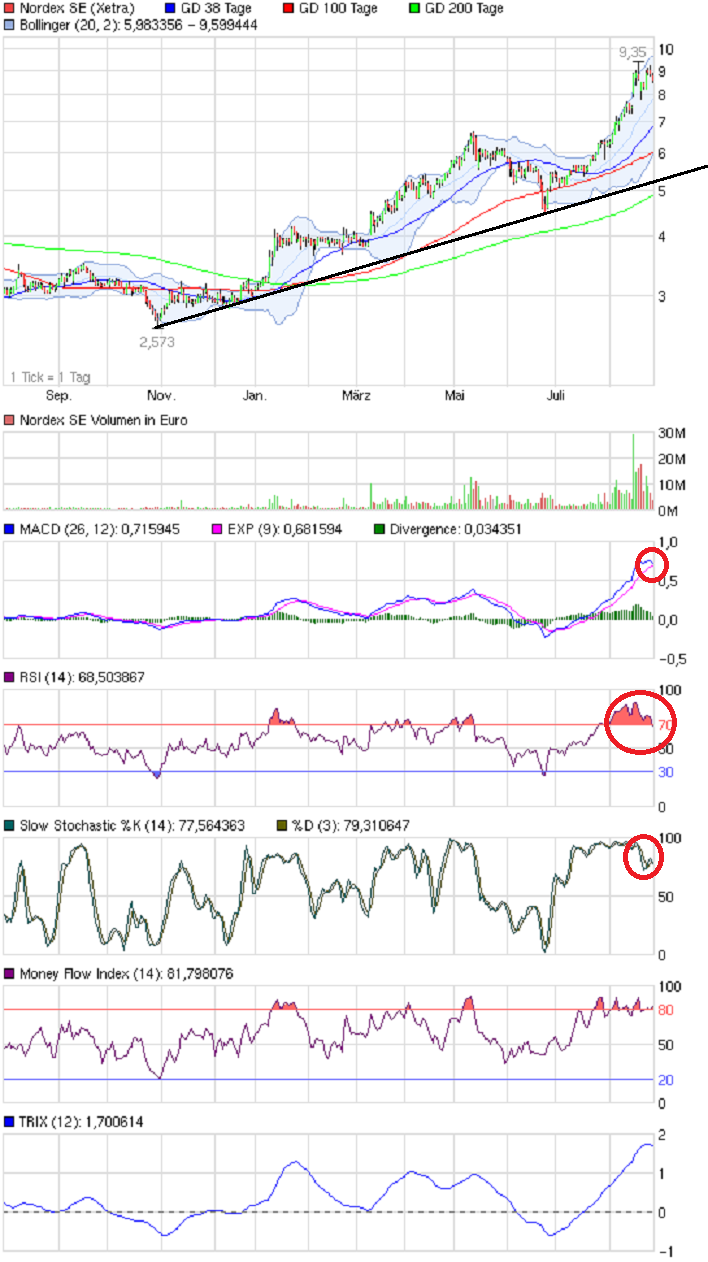Click the Nordex SE (Xetra) legend color swatch
The image size is (708, 1262).
[10, 8]
